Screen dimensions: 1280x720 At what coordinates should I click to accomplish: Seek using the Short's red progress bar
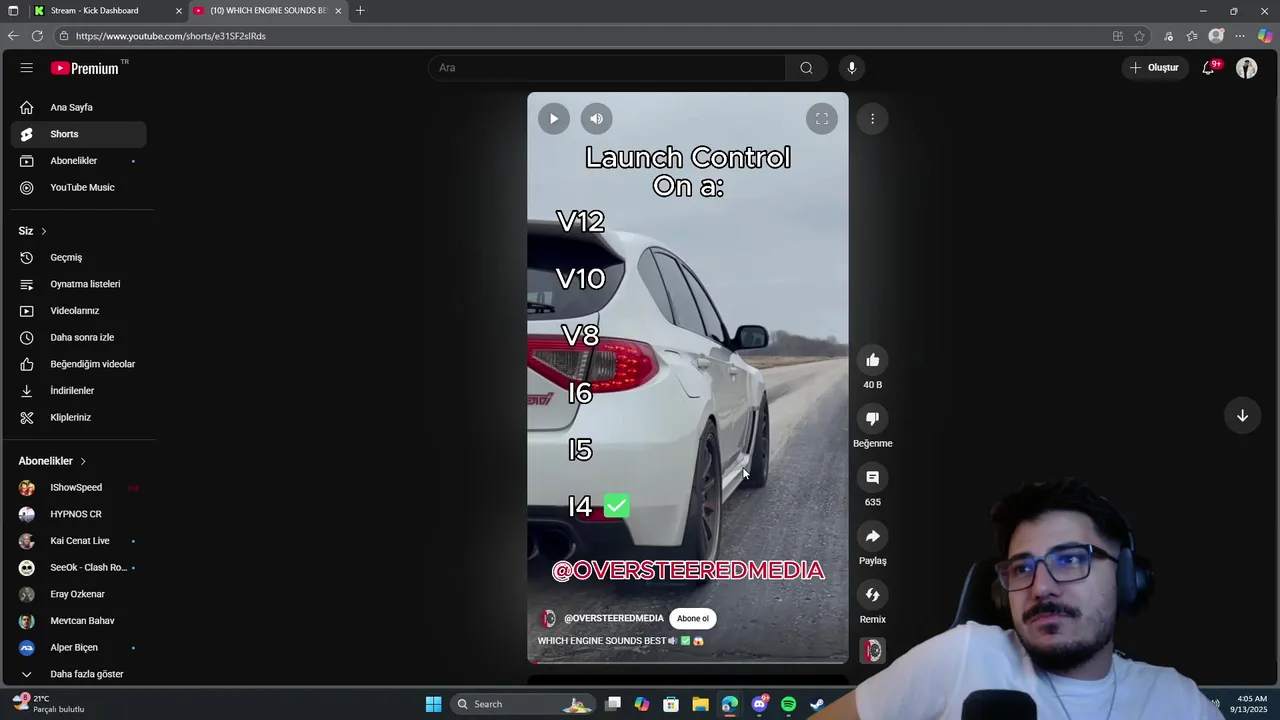[688, 662]
